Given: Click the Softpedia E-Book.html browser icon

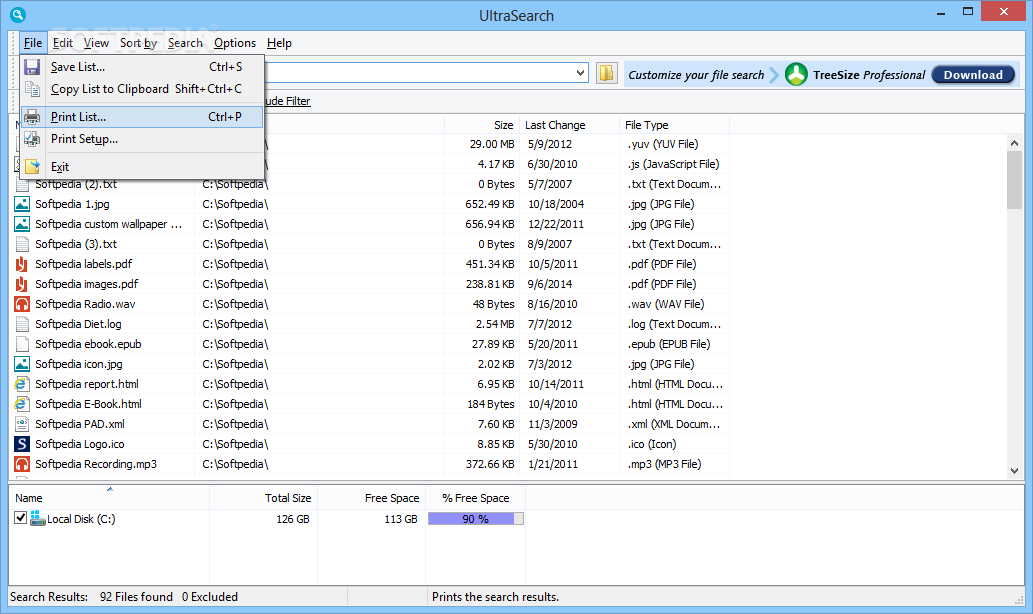Looking at the screenshot, I should point(22,404).
